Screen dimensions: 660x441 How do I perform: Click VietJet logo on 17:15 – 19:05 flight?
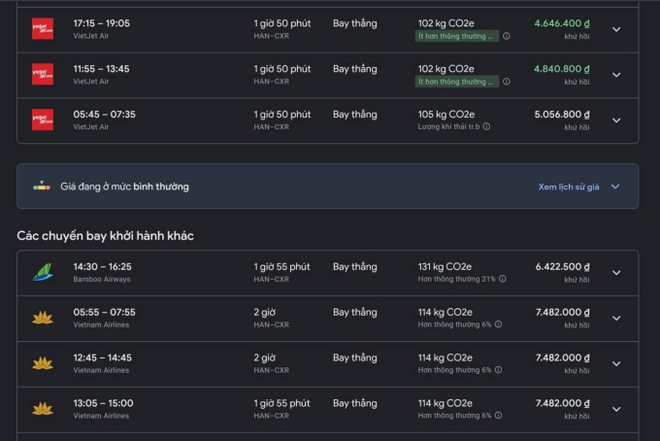tap(42, 29)
